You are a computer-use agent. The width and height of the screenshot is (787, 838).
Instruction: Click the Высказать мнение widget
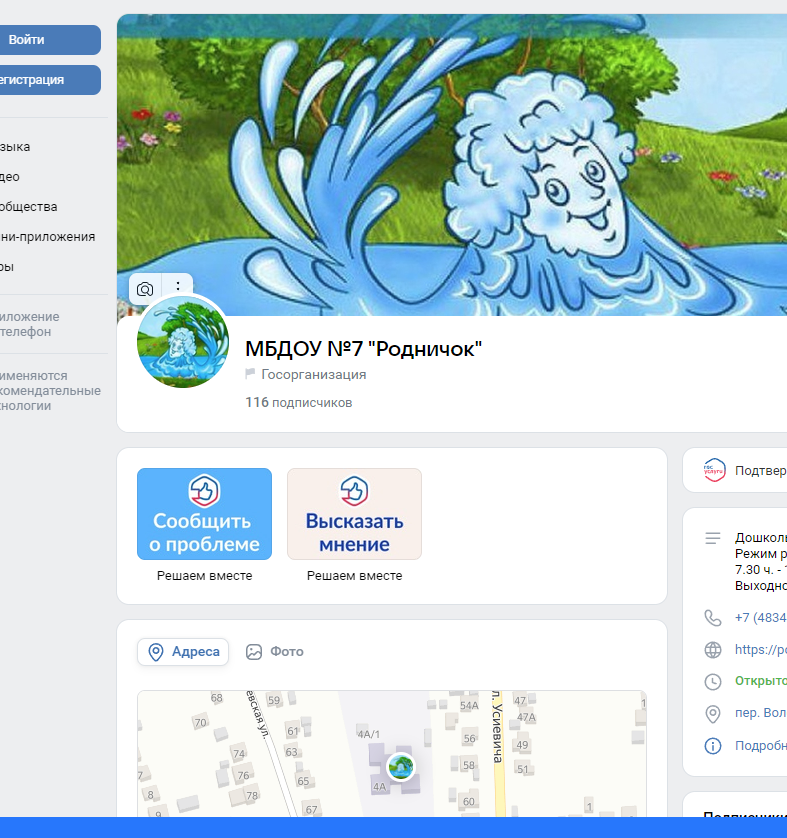pyautogui.click(x=354, y=514)
